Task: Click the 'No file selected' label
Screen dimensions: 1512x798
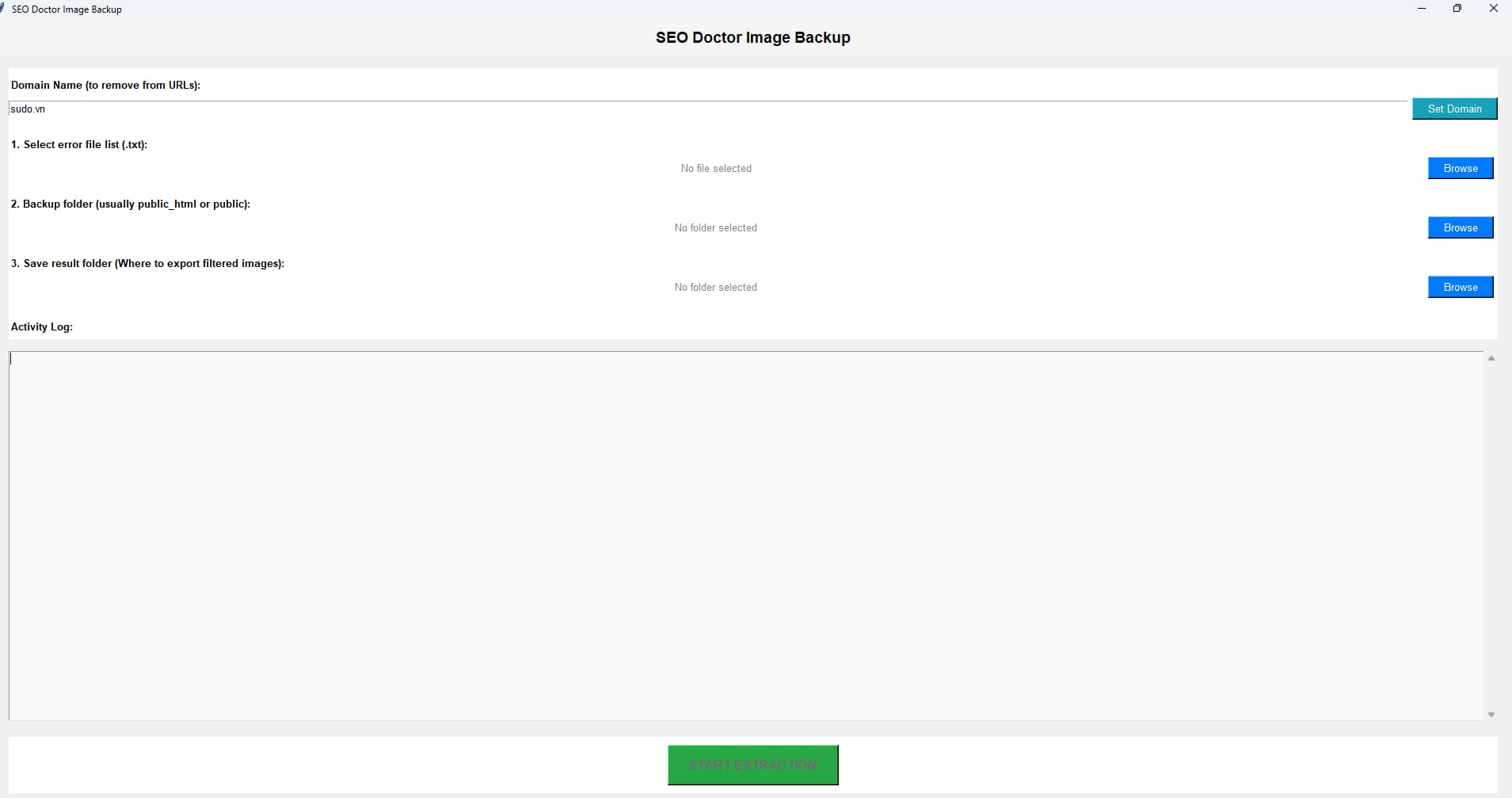Action: coord(715,168)
